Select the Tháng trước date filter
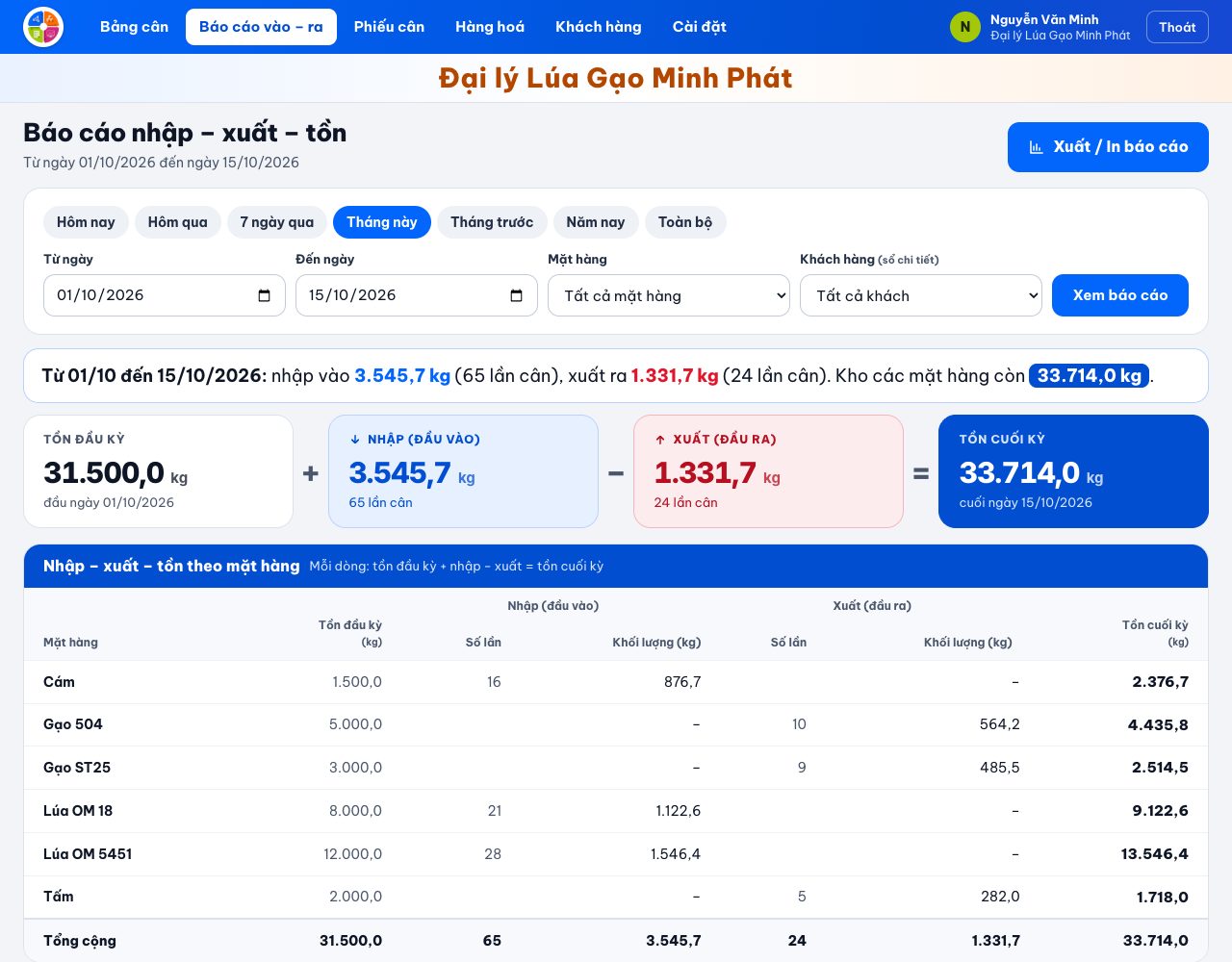The image size is (1232, 962). pyautogui.click(x=492, y=222)
